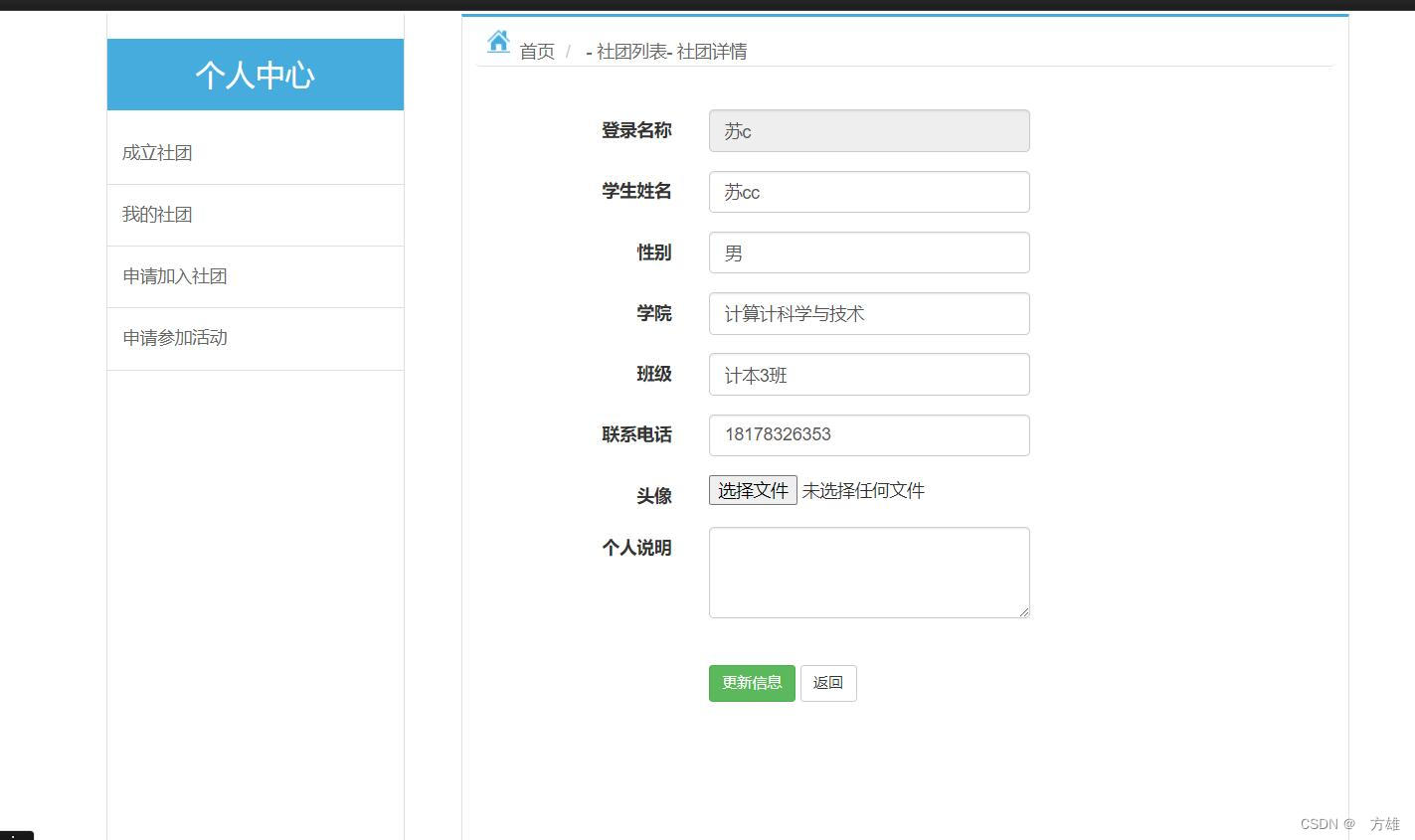
Task: Go to 社团列表 breadcrumb link
Action: pos(631,52)
